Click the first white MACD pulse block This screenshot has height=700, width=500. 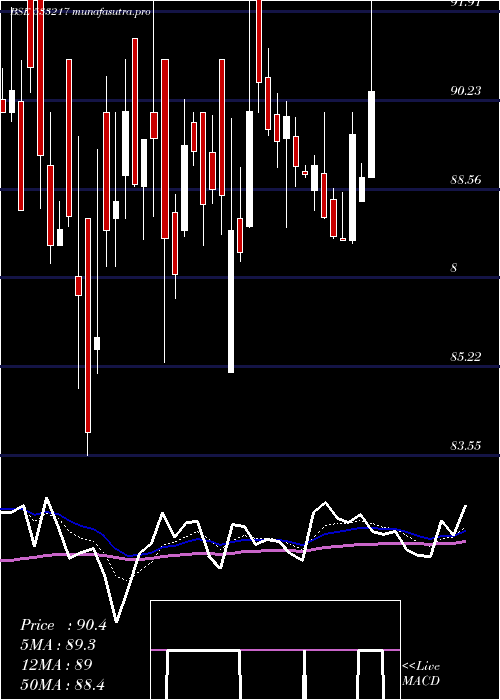(x=203, y=674)
